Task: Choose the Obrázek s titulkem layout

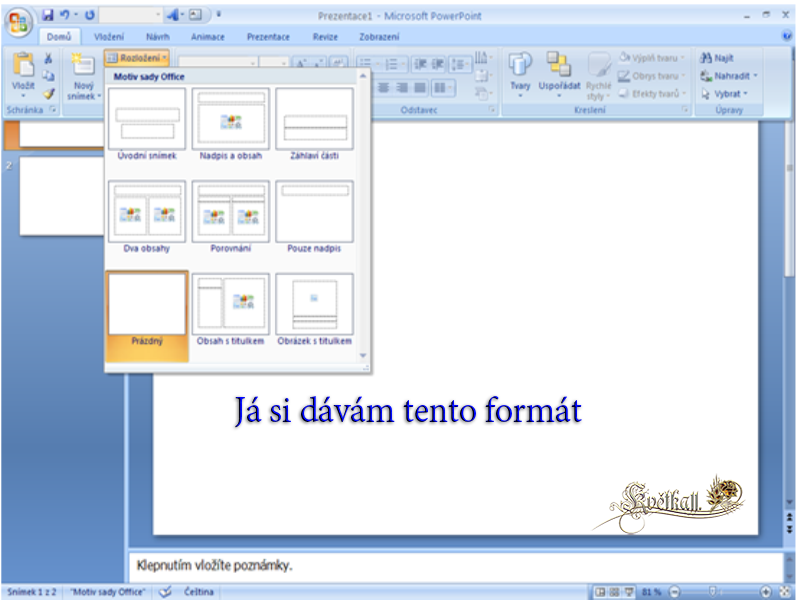Action: 314,310
